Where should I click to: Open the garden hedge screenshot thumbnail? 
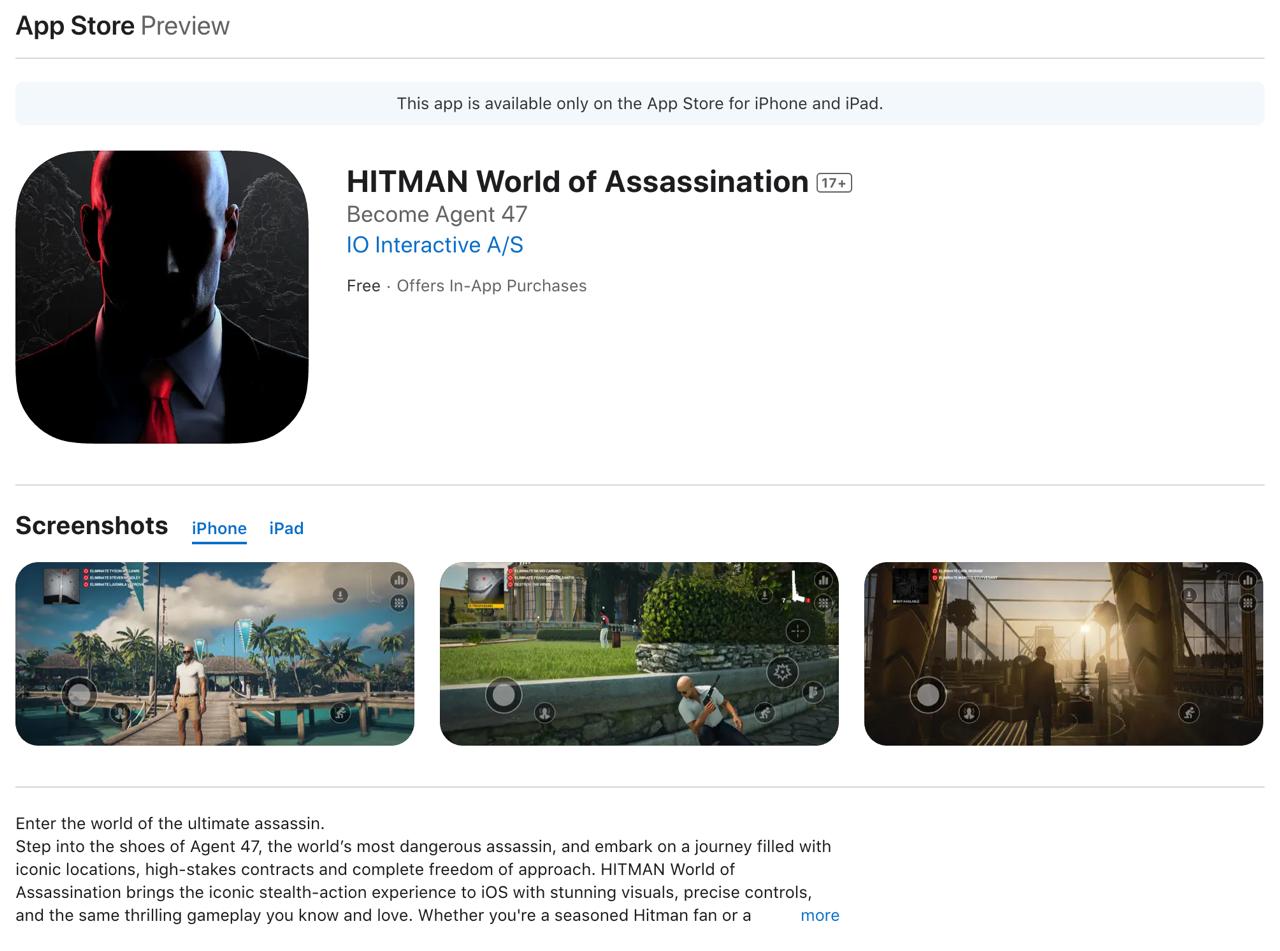pyautogui.click(x=639, y=654)
